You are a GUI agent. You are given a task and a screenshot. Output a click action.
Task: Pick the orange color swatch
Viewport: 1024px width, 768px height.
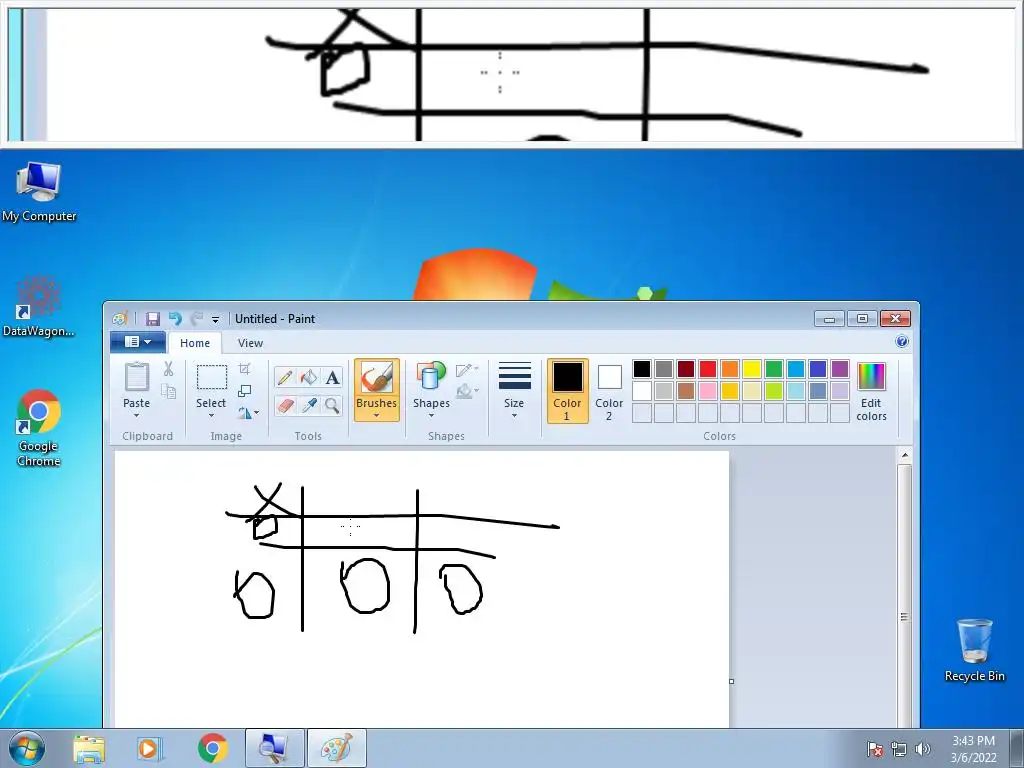coord(730,369)
